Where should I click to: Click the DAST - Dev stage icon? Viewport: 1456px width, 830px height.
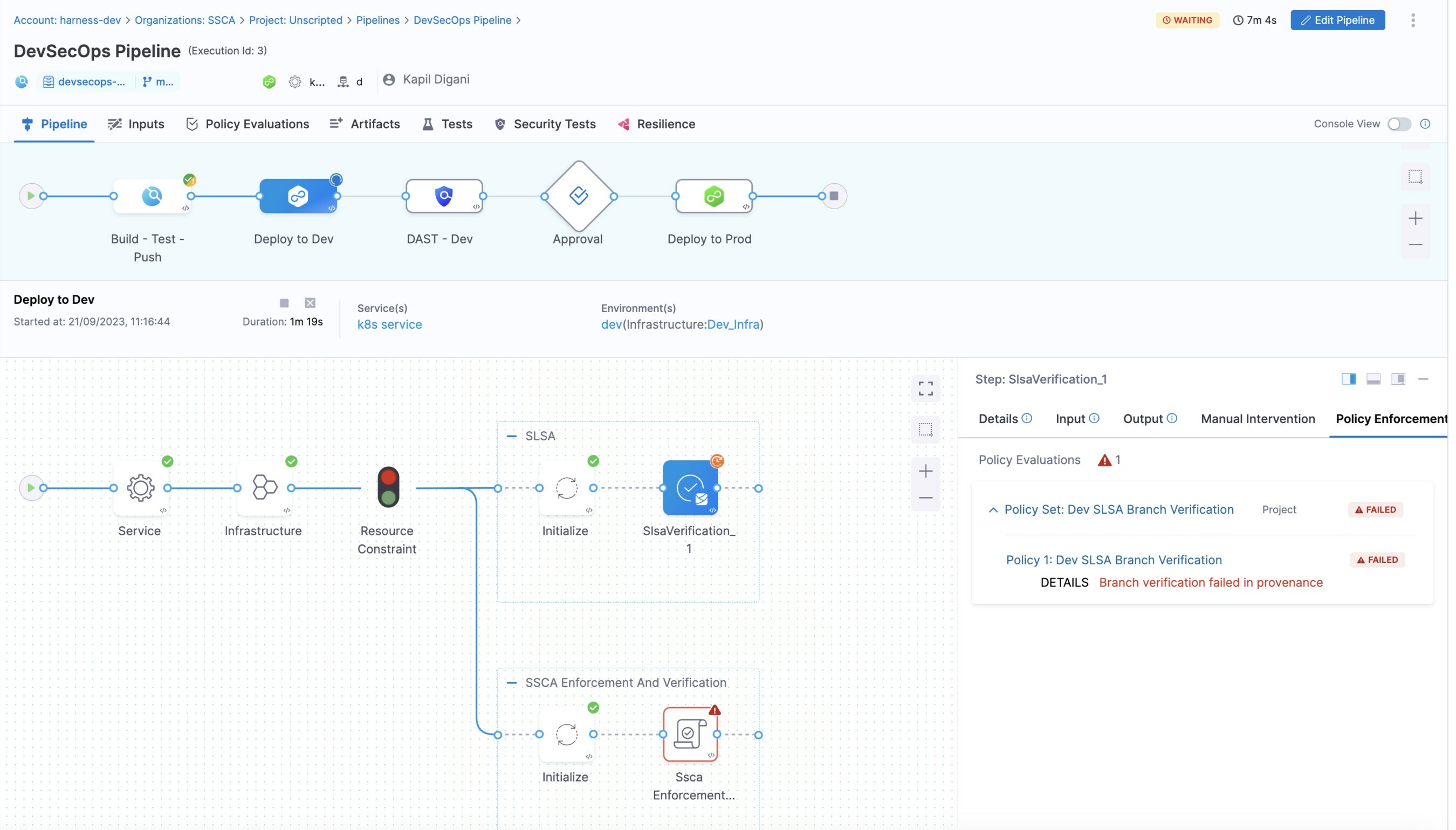point(444,196)
